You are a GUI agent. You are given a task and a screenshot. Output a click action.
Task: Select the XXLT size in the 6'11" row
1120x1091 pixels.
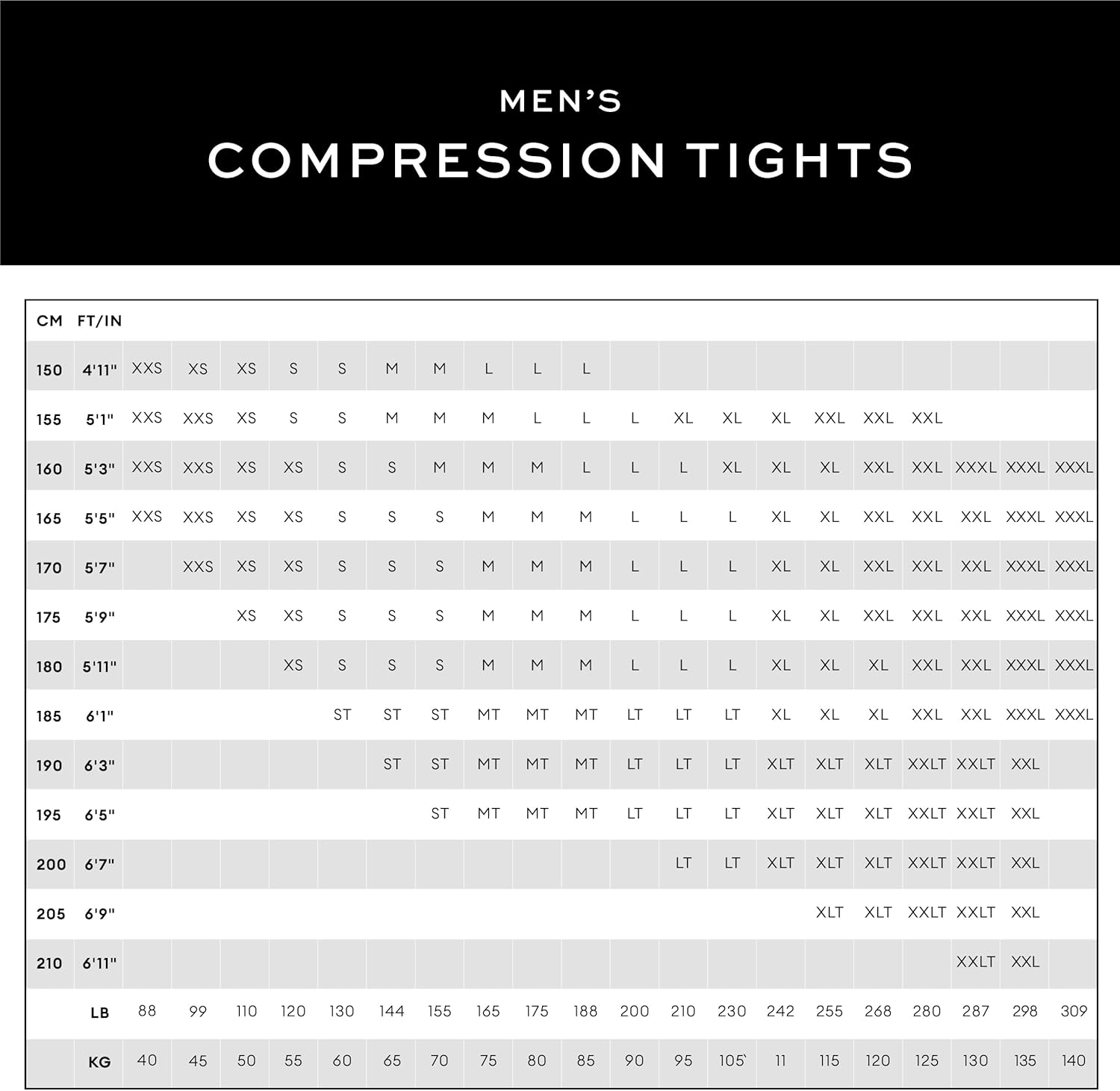[x=976, y=962]
